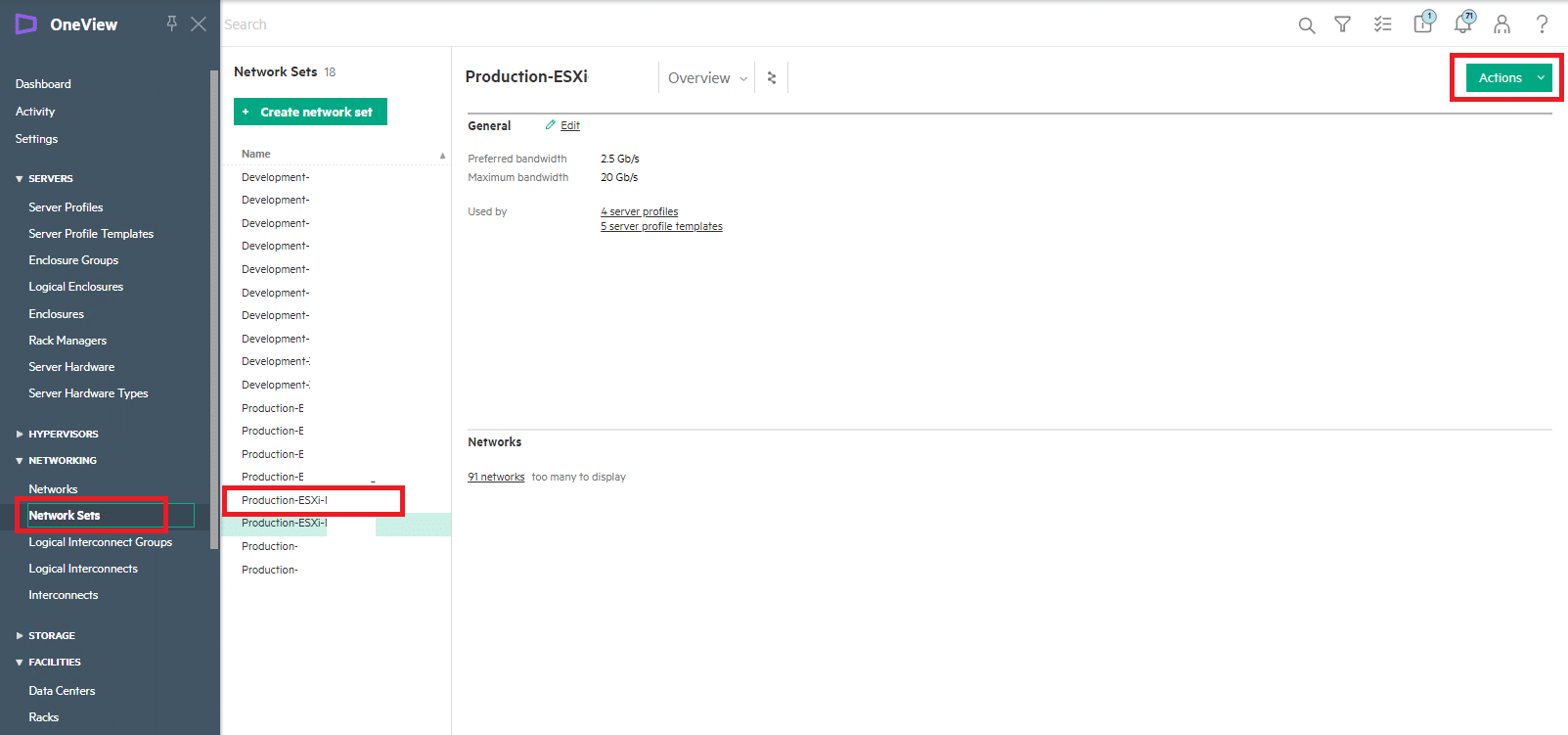Open Rack Managers
The height and width of the screenshot is (735, 1568).
point(67,341)
